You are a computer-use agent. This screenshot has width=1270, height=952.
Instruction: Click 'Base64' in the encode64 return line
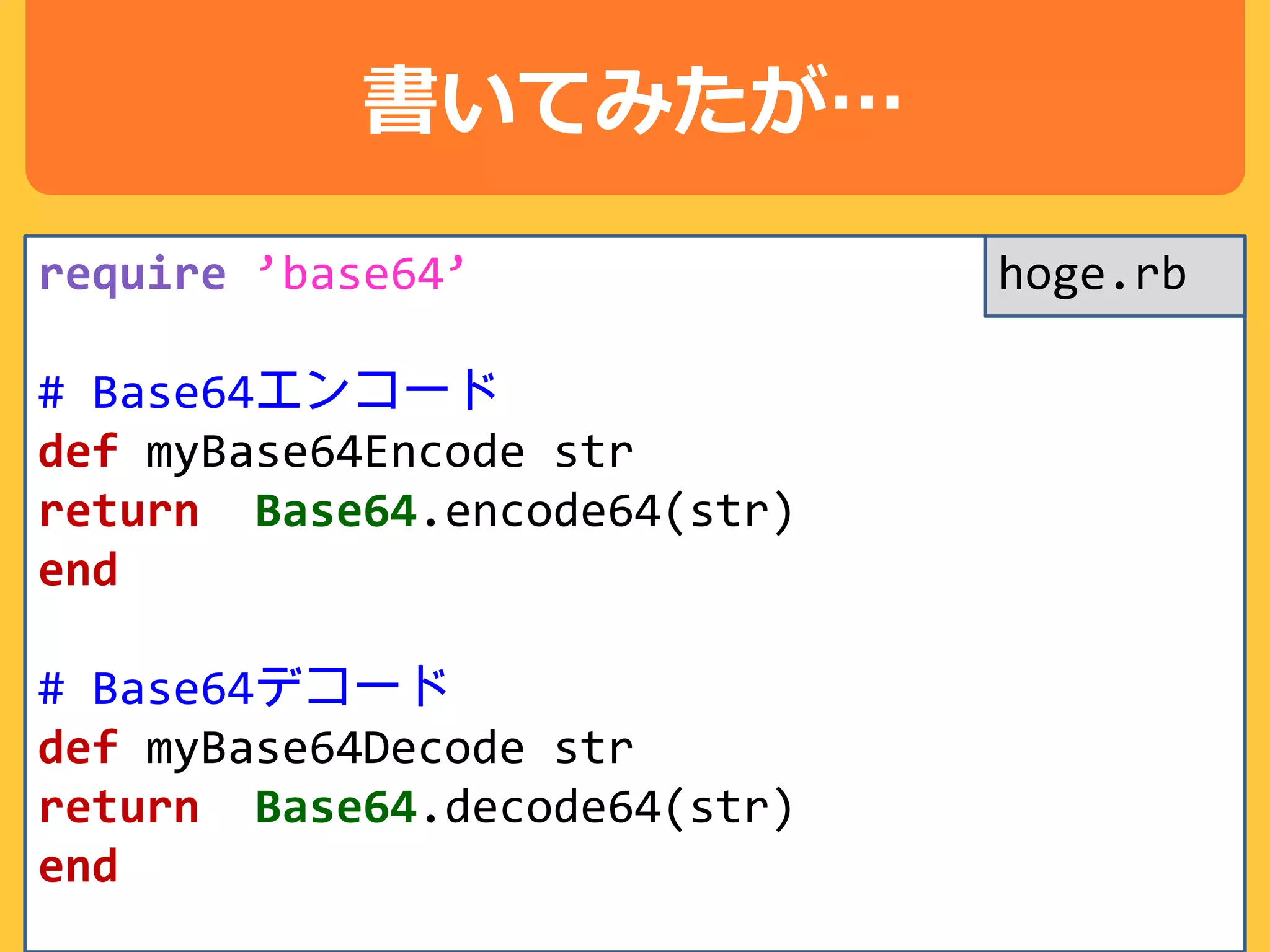tap(335, 511)
